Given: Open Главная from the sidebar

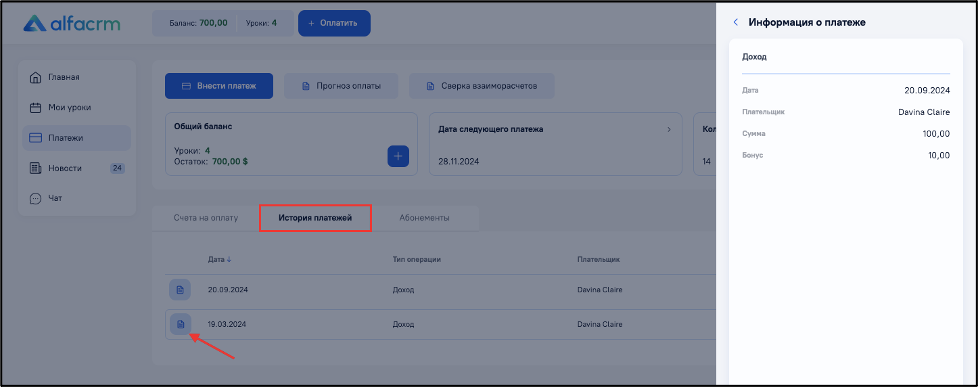Looking at the screenshot, I should 77,77.
